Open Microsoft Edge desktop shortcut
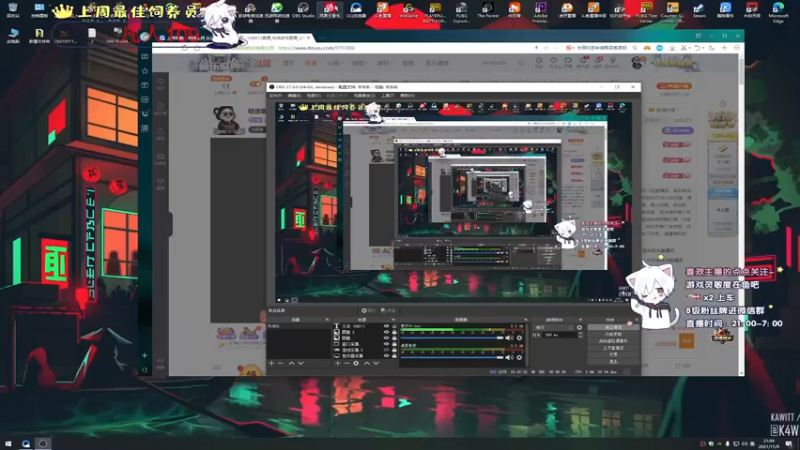Viewport: 800px width, 450px height. 778,12
